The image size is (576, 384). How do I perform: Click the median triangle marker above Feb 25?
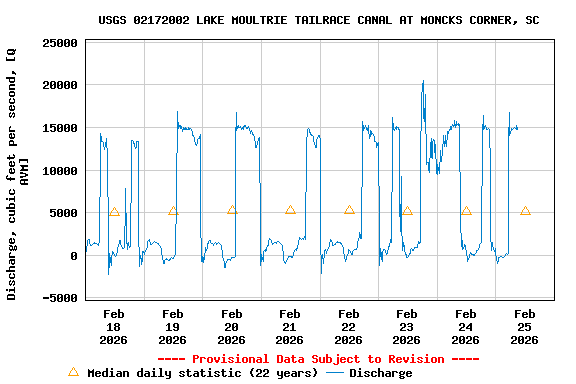click(x=525, y=211)
